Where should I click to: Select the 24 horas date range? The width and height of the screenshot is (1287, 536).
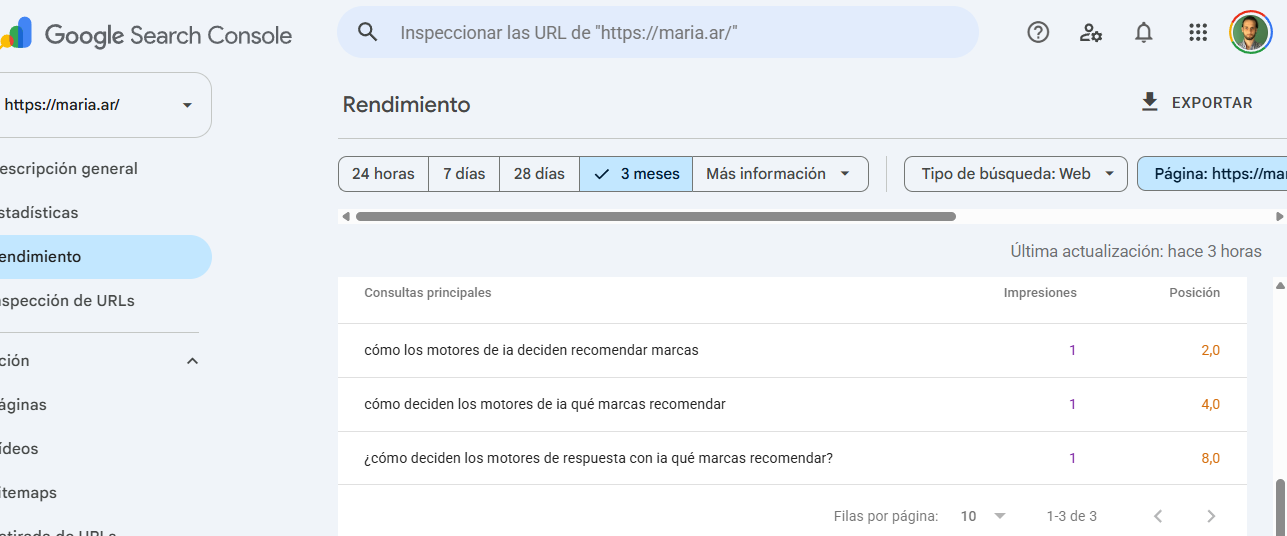383,174
